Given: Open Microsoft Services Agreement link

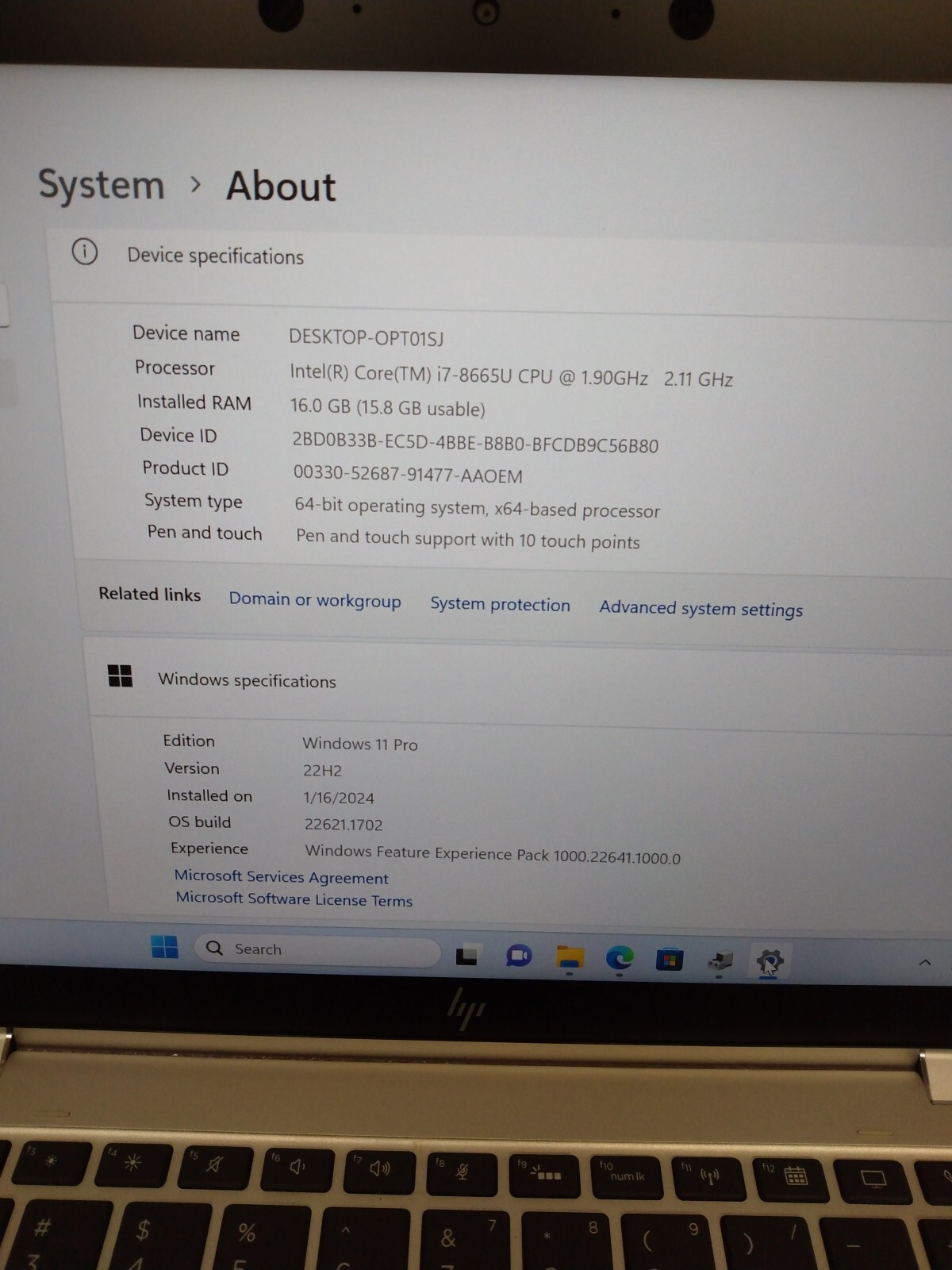Looking at the screenshot, I should pyautogui.click(x=282, y=877).
